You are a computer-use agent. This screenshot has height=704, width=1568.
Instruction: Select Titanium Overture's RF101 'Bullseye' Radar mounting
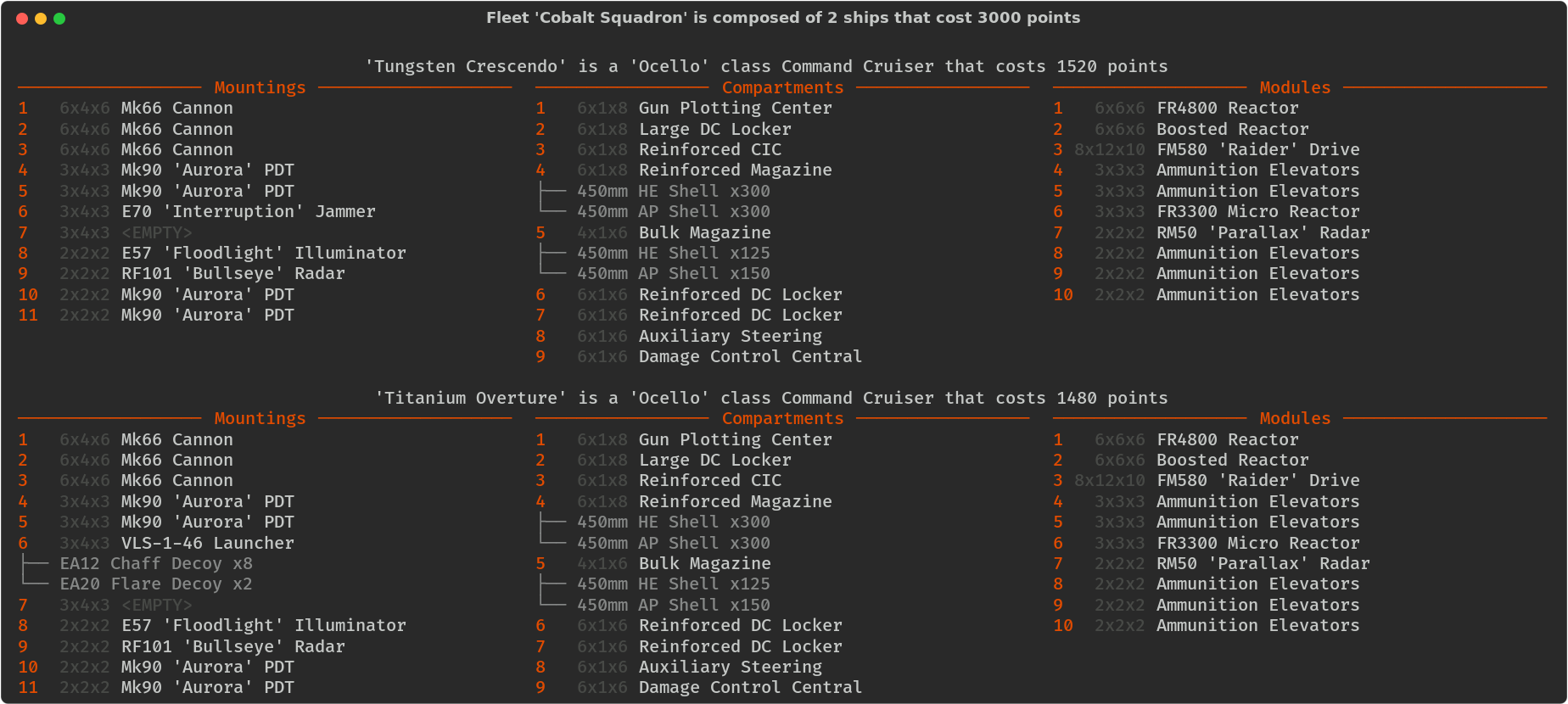coord(232,646)
